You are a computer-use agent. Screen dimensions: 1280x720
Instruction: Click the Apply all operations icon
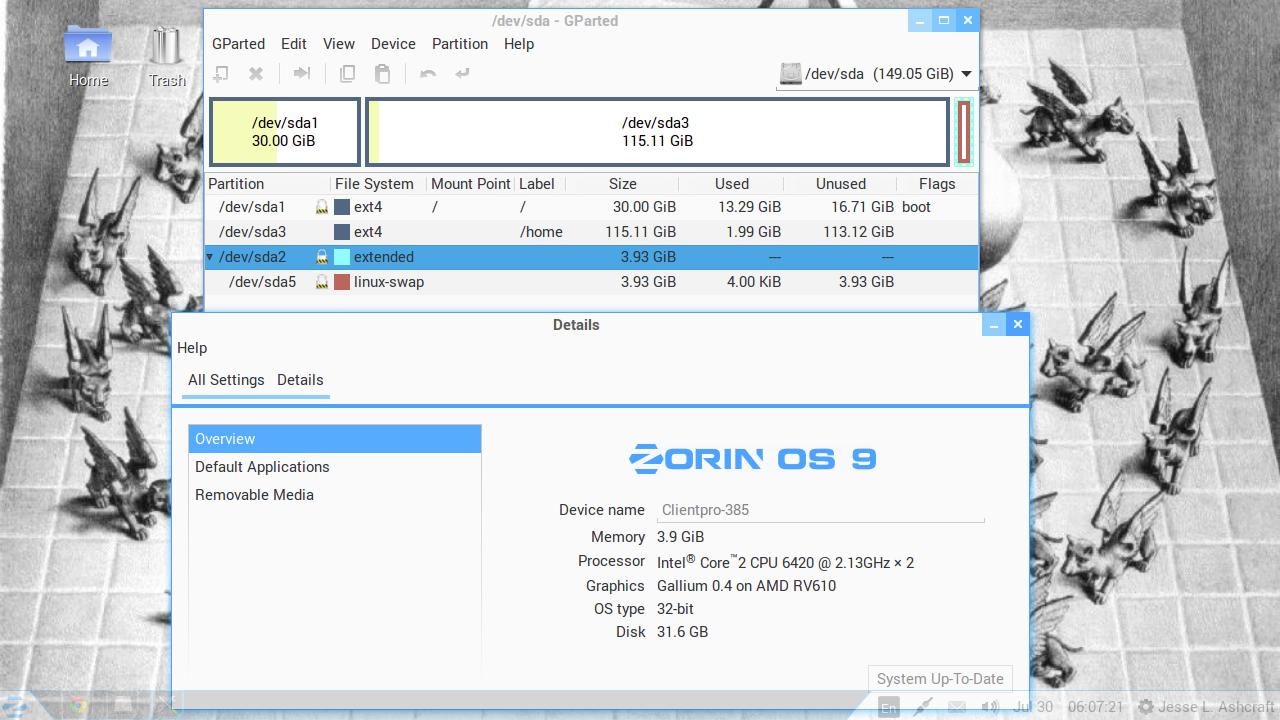tap(462, 73)
